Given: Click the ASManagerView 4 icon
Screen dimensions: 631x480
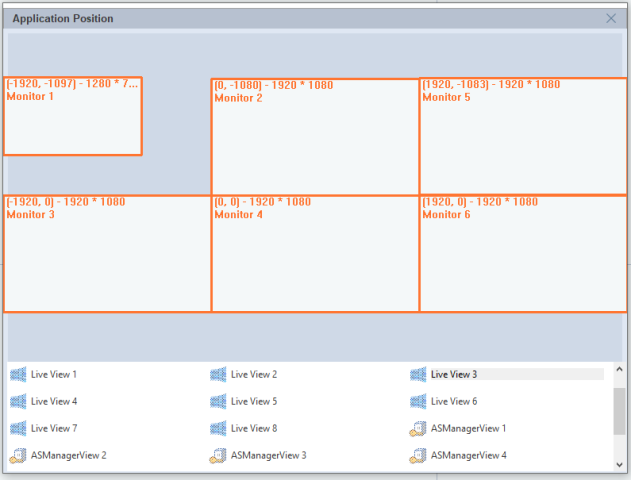Looking at the screenshot, I should click(418, 455).
